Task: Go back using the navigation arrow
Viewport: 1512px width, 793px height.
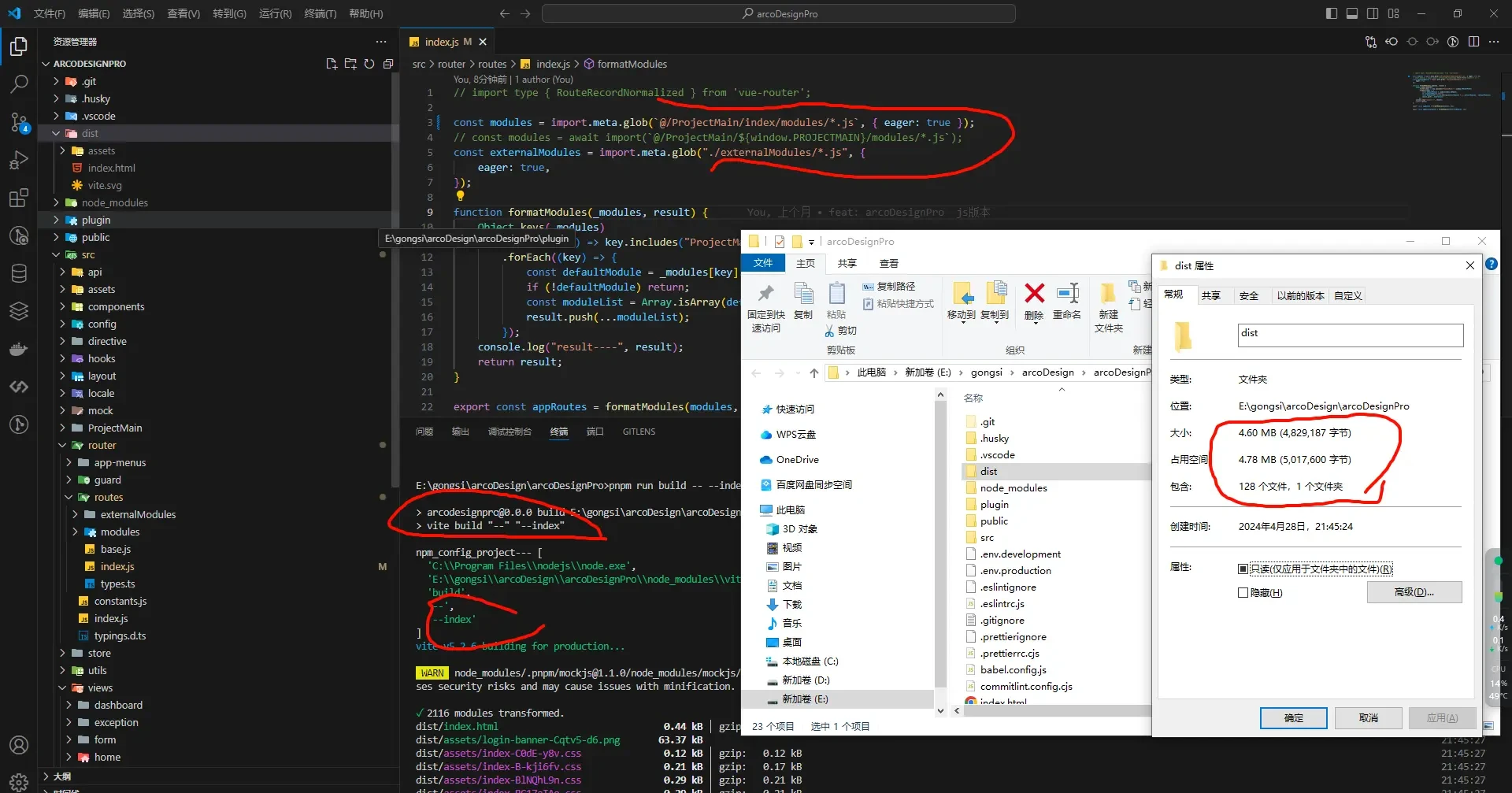Action: [505, 13]
